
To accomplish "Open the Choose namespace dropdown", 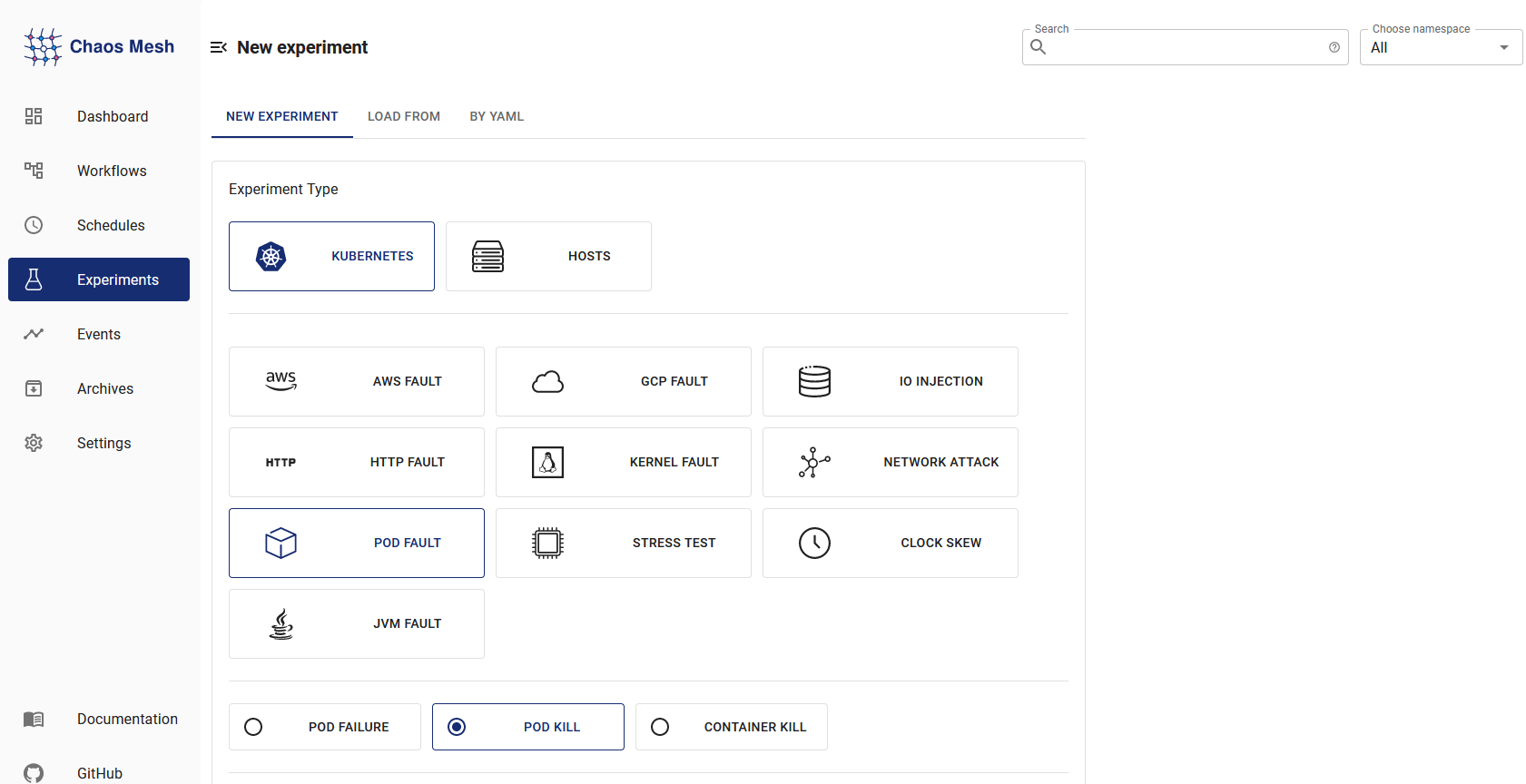I will [1441, 47].
